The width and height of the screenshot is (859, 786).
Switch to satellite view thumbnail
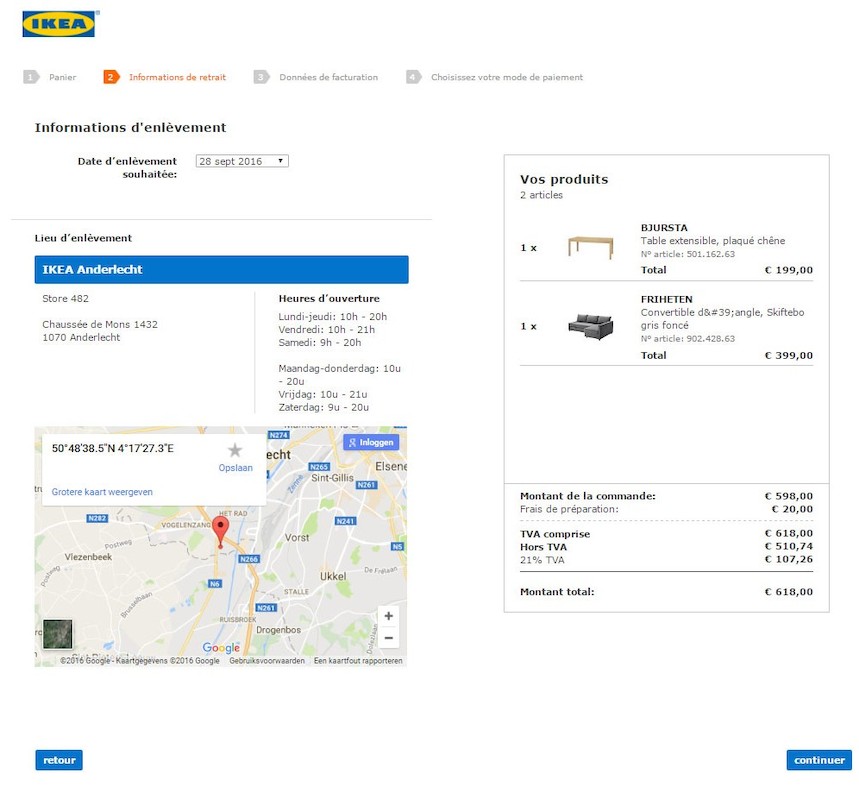tap(57, 634)
